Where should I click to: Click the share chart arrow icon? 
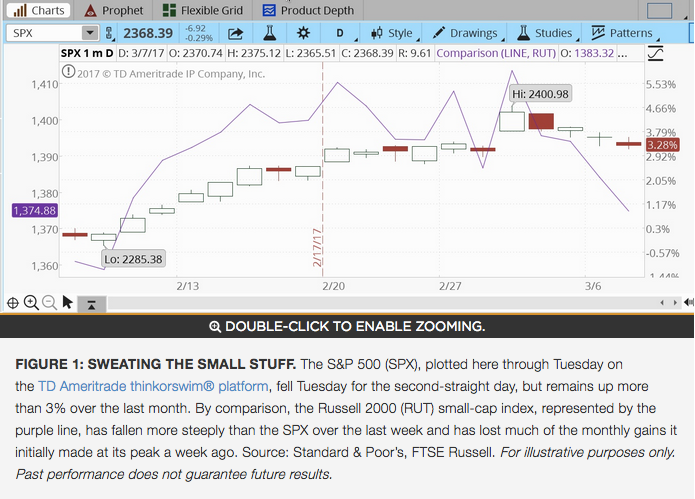click(x=235, y=33)
